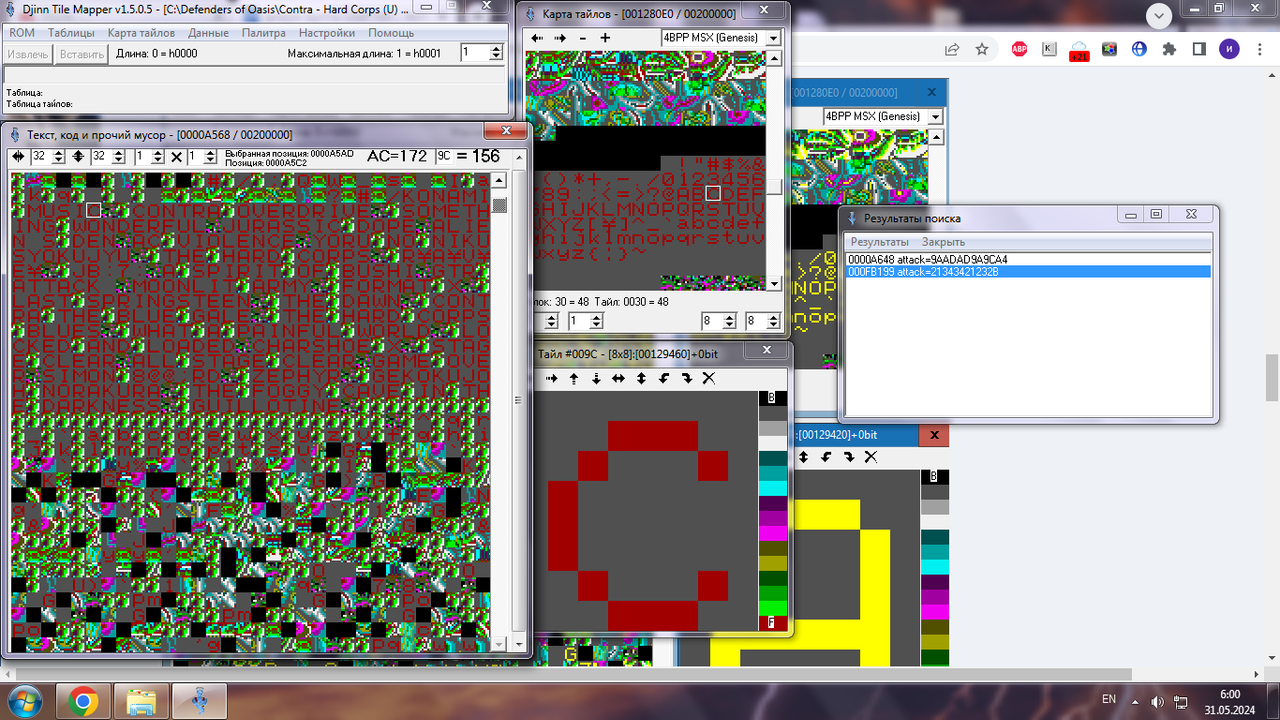Viewport: 1280px width, 720px height.
Task: Open the Настройки menu
Action: [x=327, y=33]
